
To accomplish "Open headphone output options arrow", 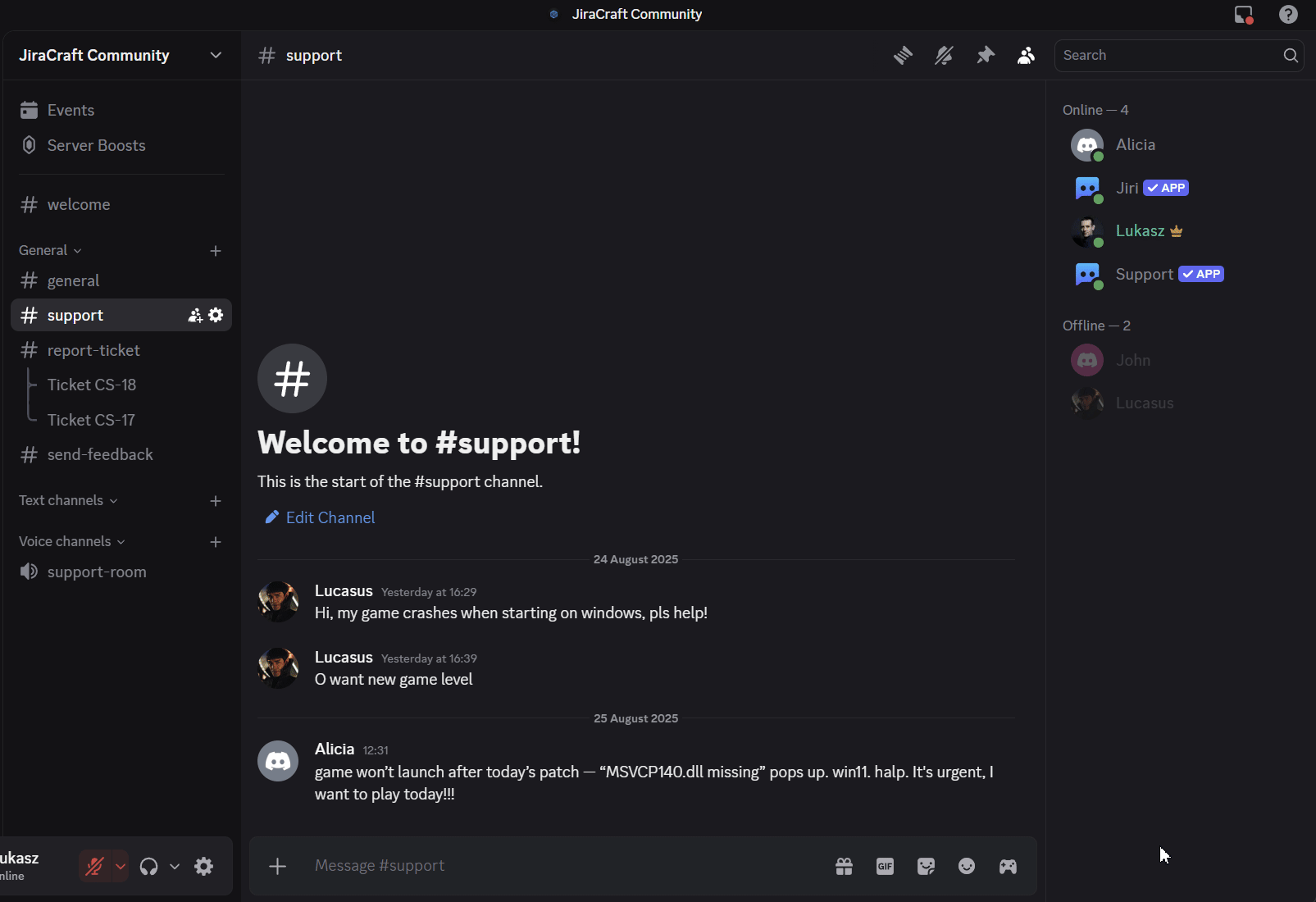I will click(175, 866).
